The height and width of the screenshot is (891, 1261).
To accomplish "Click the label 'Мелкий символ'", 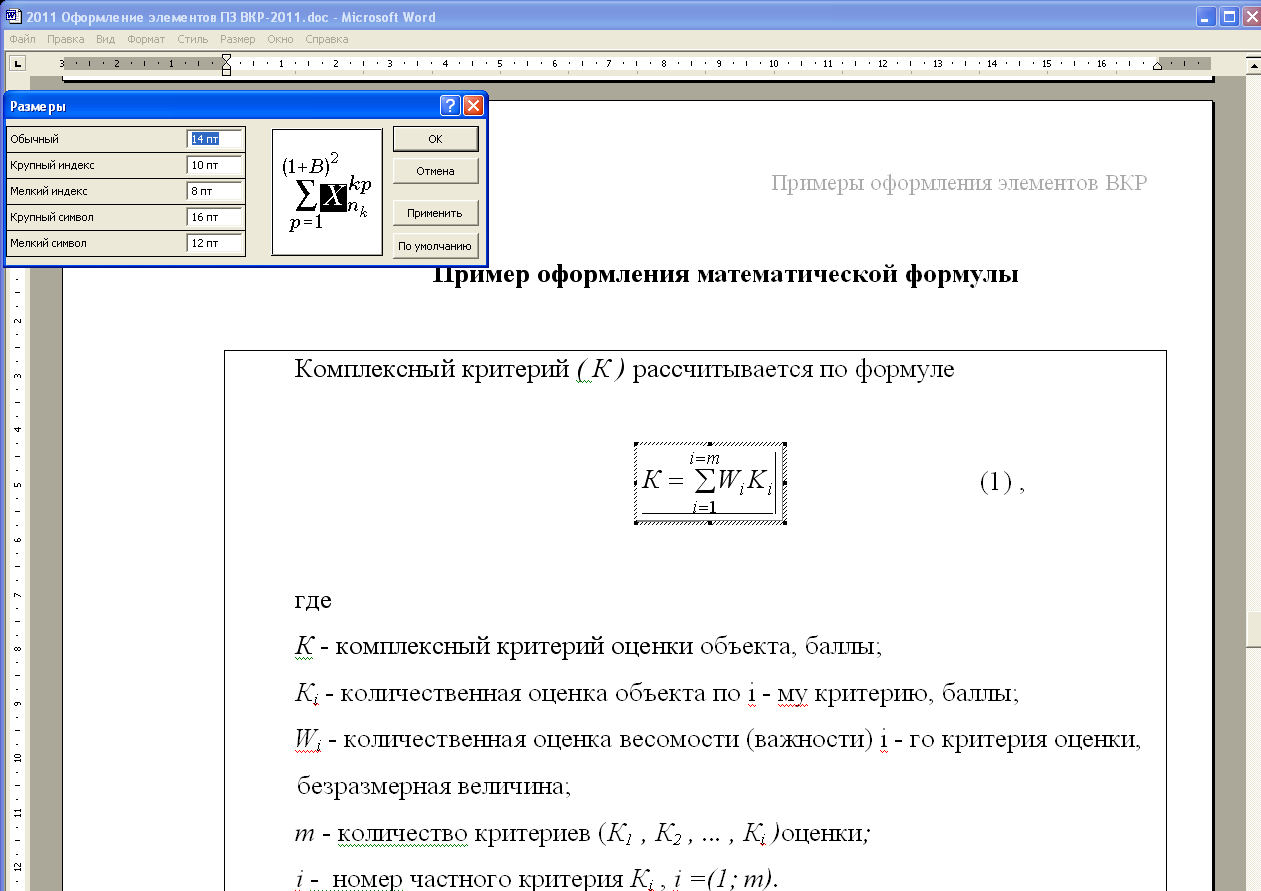I will [48, 243].
